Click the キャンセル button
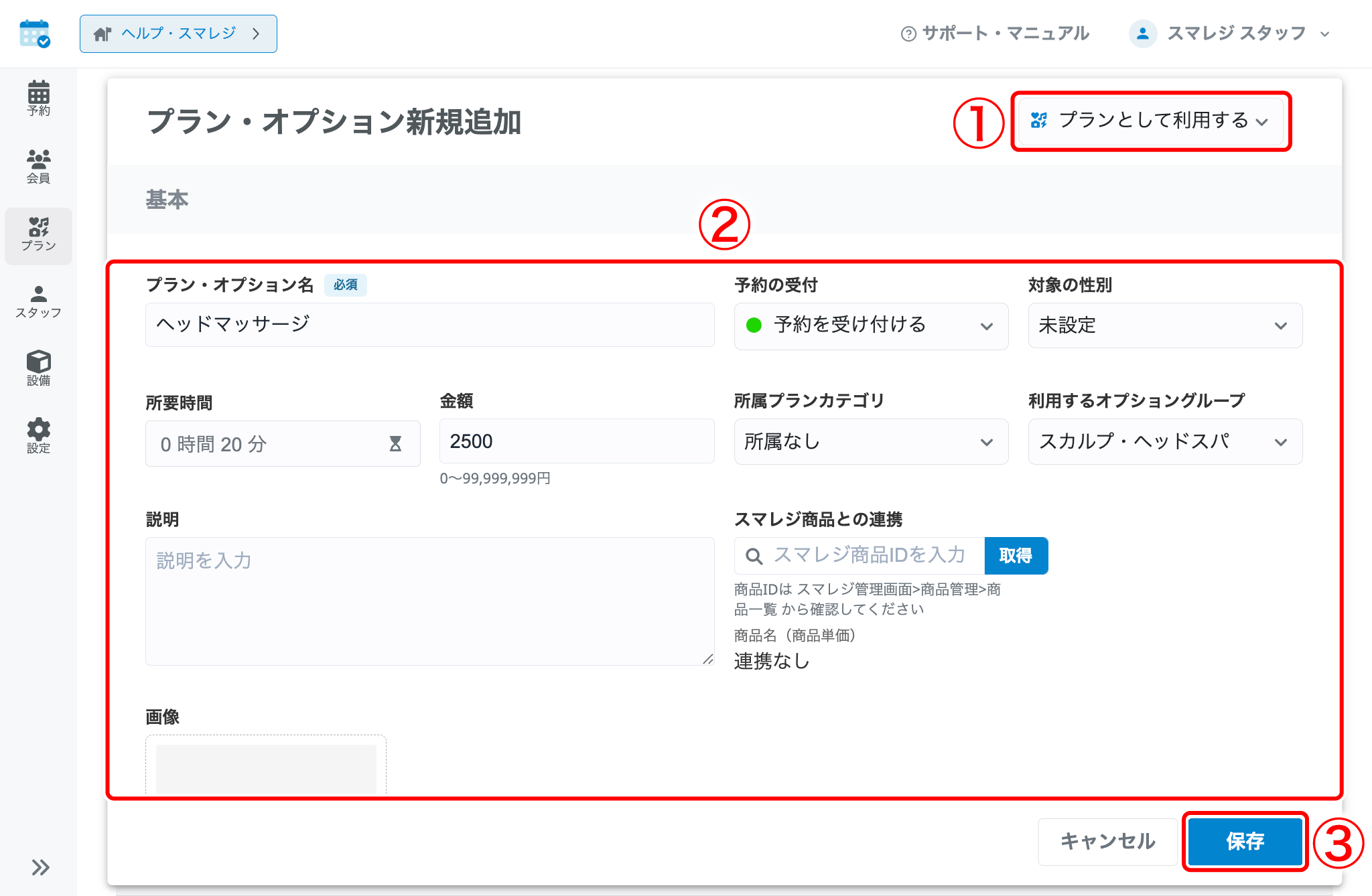1372x896 pixels. tap(1107, 841)
